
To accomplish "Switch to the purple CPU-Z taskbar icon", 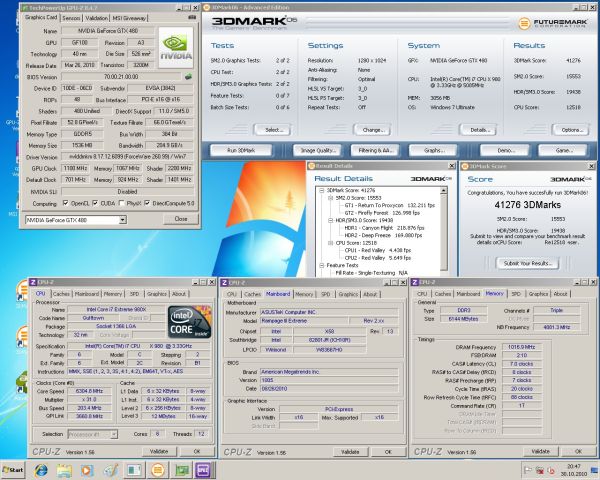I will tap(204, 470).
